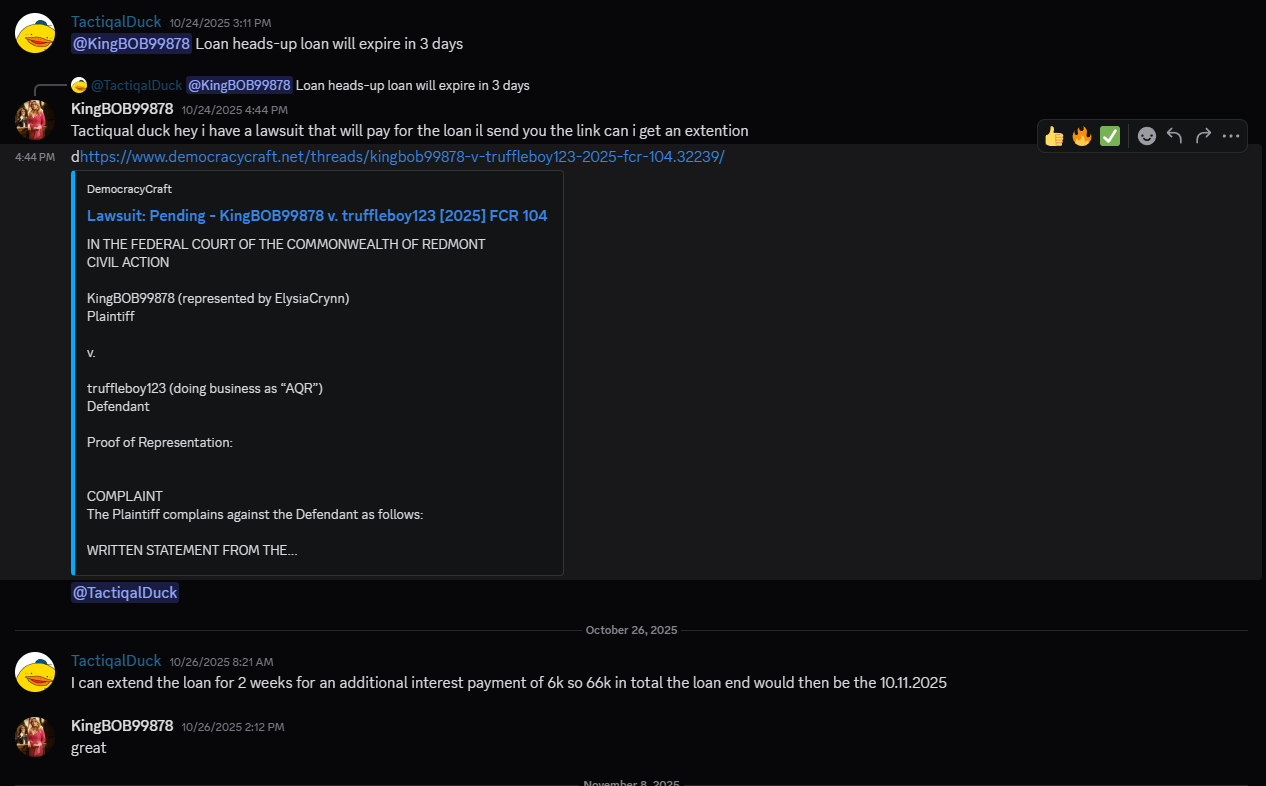
Task: React with the thumbs-up quick reaction
Action: click(x=1053, y=135)
